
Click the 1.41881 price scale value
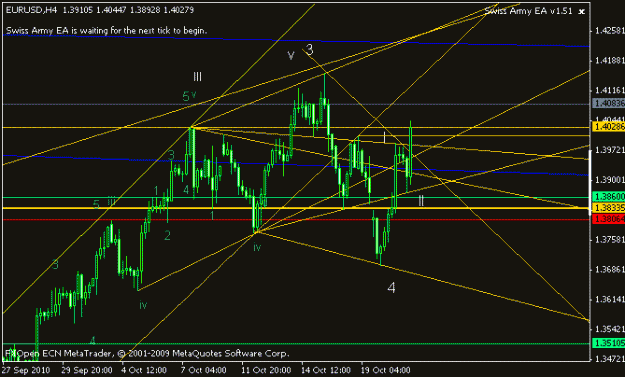tap(609, 61)
